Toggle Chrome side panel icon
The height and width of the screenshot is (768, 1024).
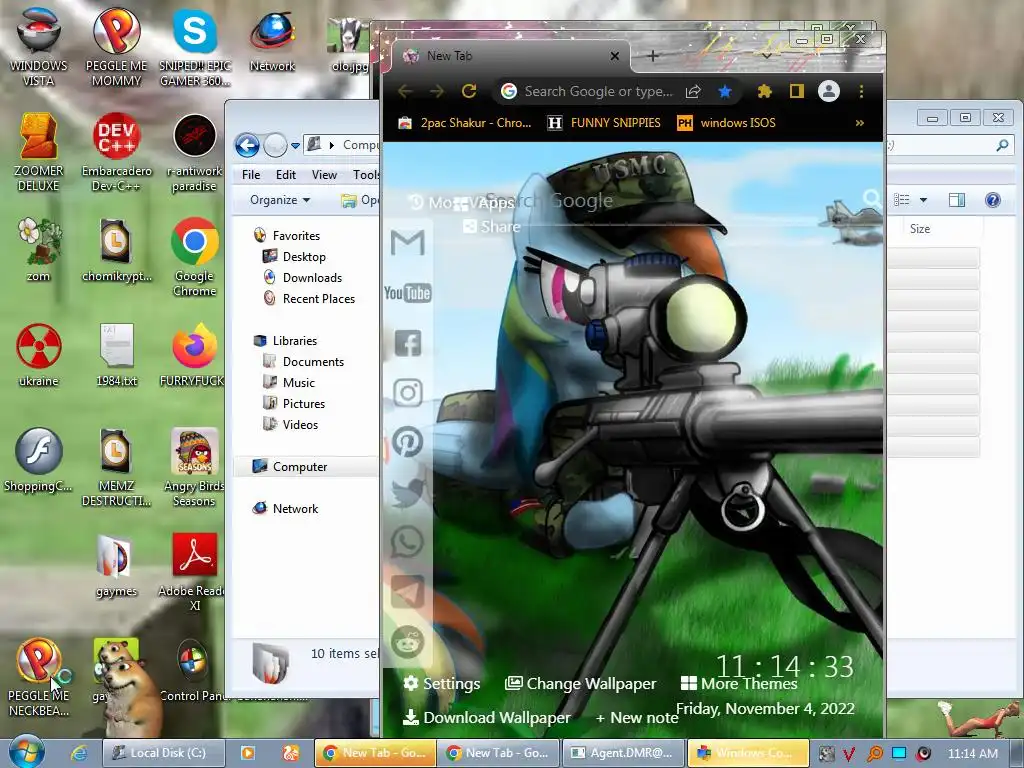pyautogui.click(x=797, y=91)
